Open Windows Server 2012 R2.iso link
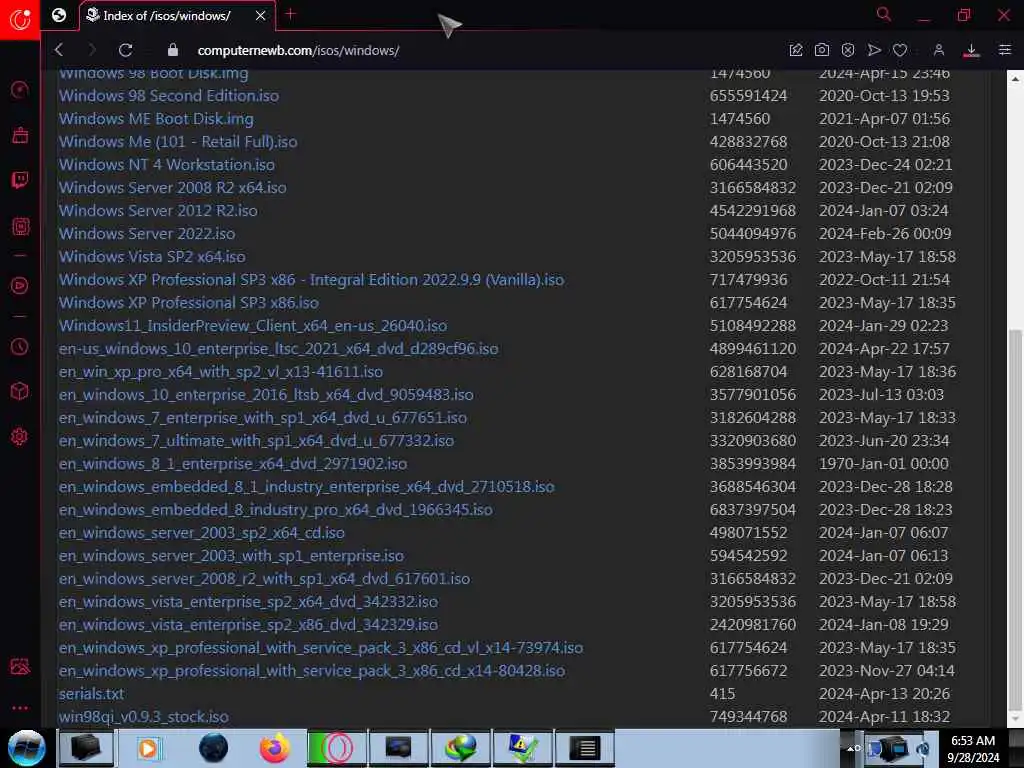Image resolution: width=1024 pixels, height=768 pixels. [x=158, y=210]
